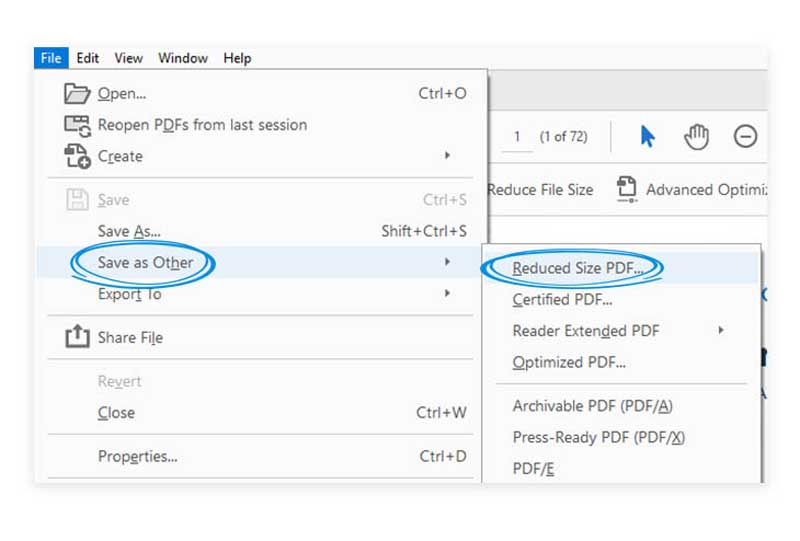Viewport: 800px width, 541px height.
Task: Select Archivable PDF (PDF/A) option
Action: coord(592,406)
